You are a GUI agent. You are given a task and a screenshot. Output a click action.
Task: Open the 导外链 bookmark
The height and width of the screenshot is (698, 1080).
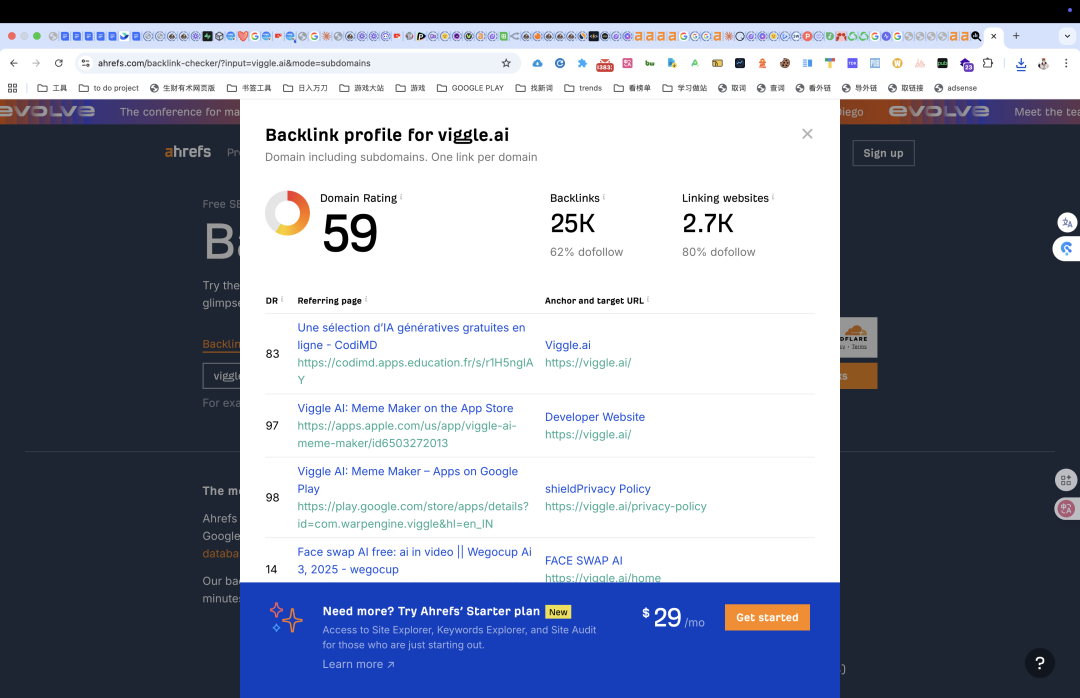(860, 88)
